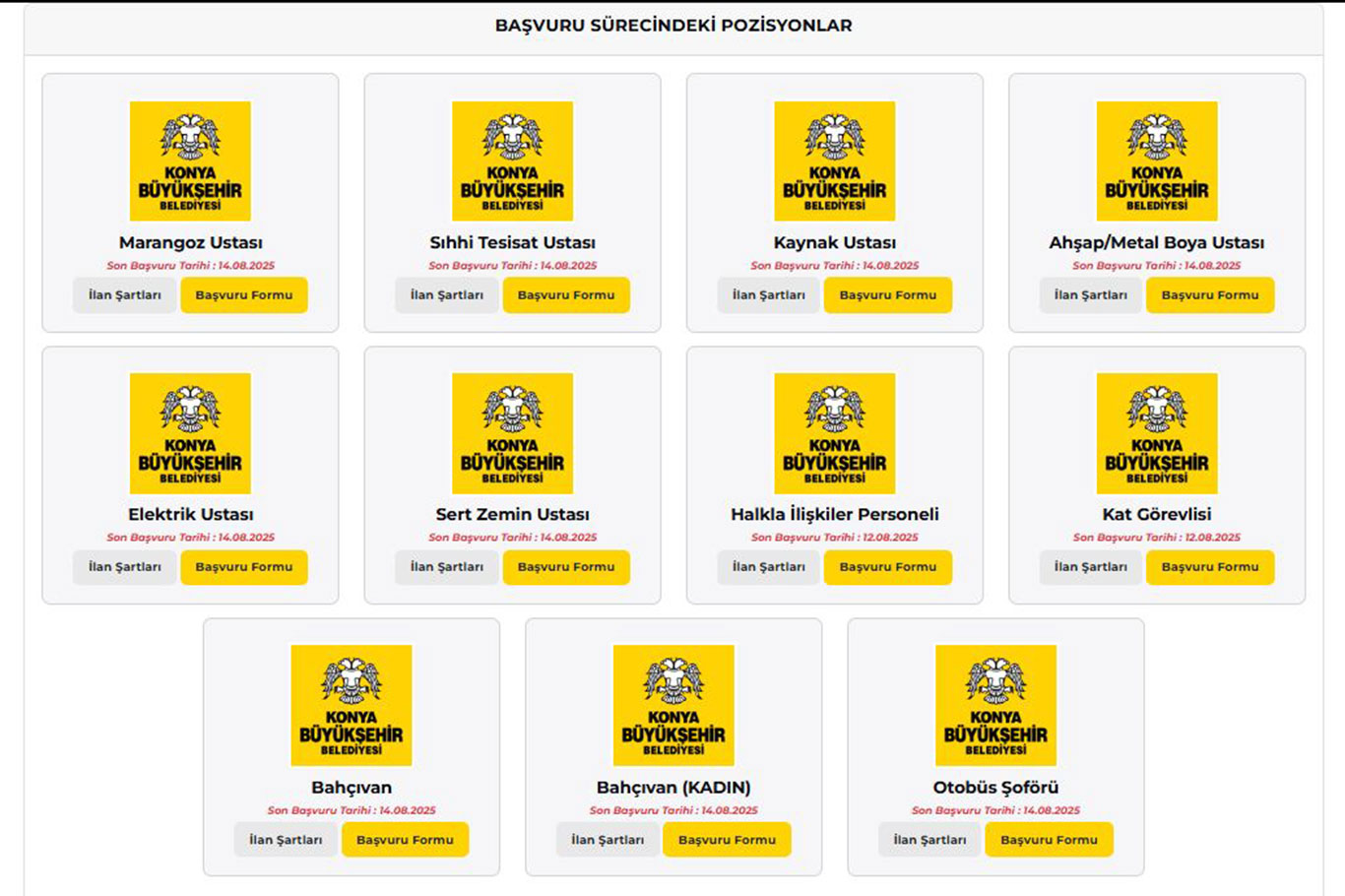Select the Sert Zemin Ustası position title
The height and width of the screenshot is (896, 1345).
coord(512,514)
